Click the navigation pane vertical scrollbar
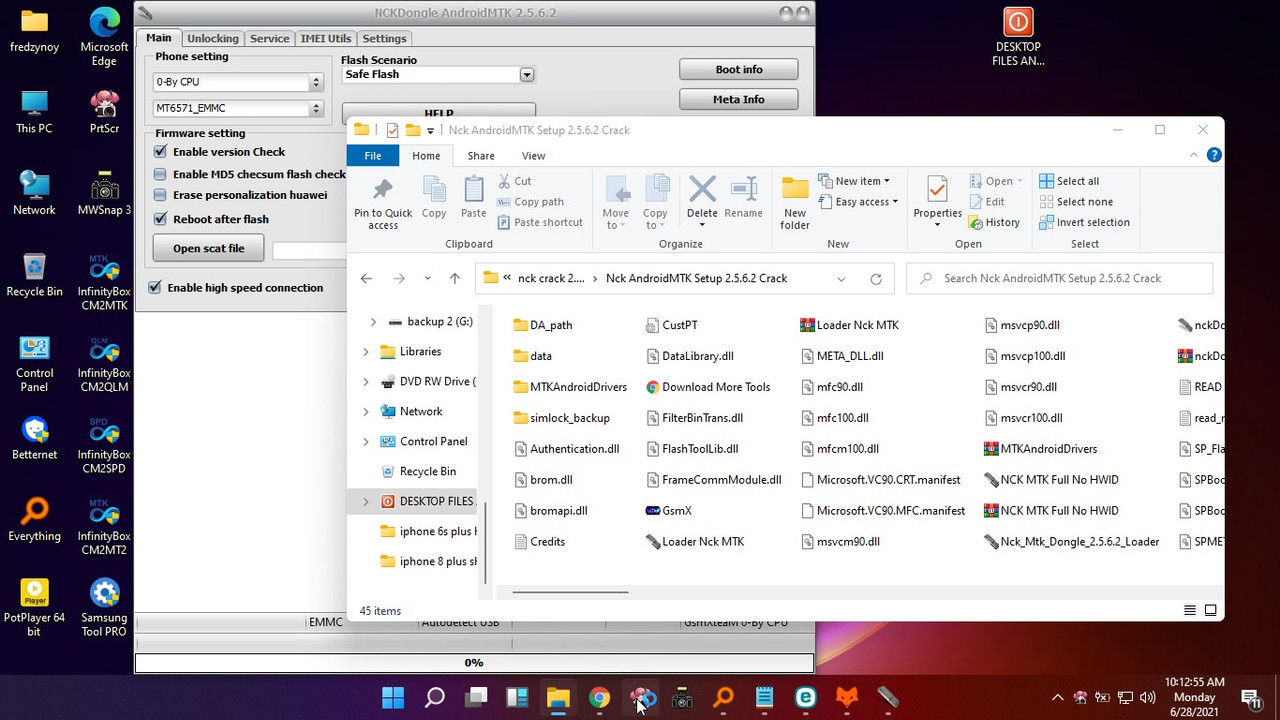 tap(486, 543)
